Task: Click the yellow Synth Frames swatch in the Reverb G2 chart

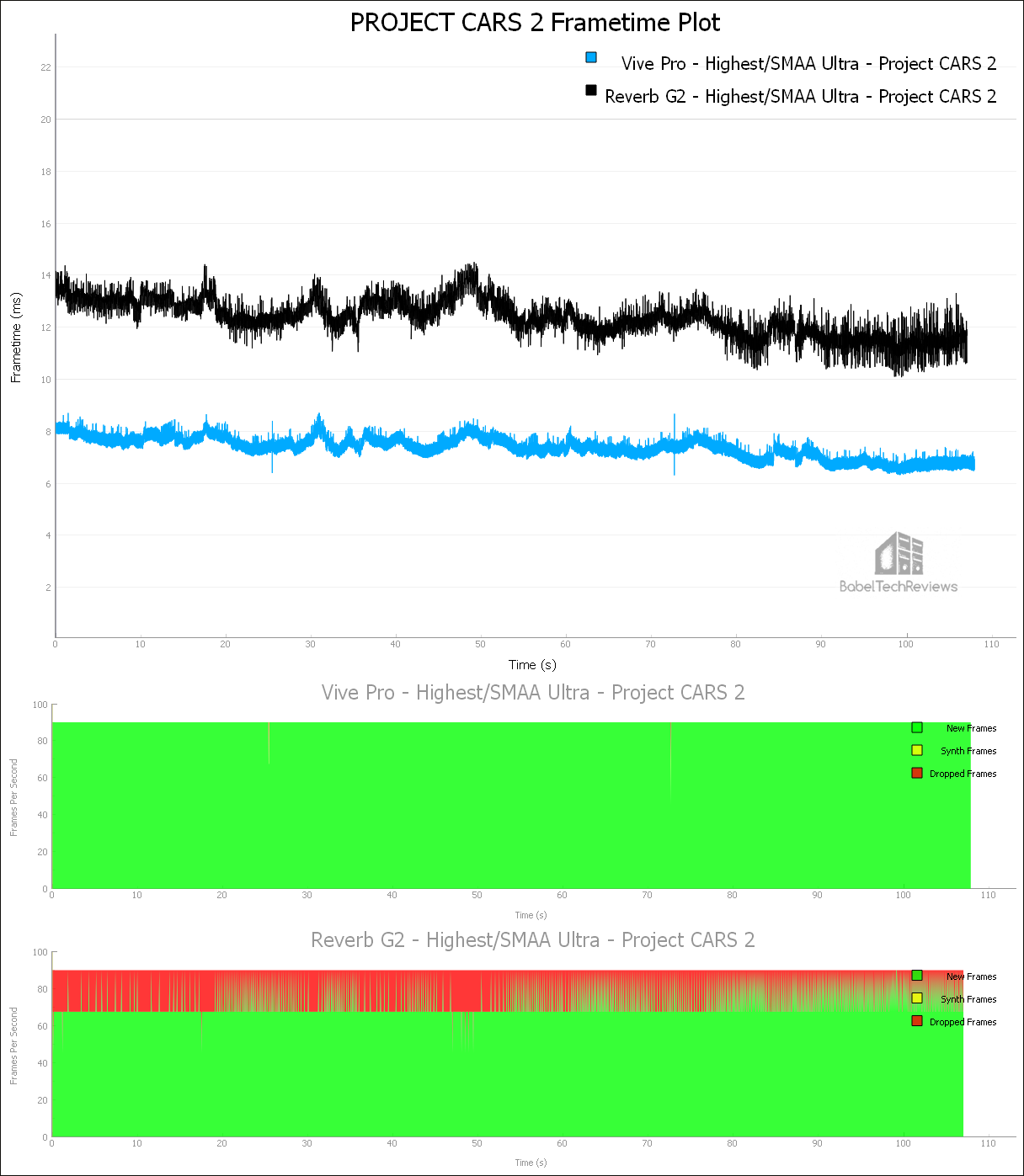Action: (917, 998)
